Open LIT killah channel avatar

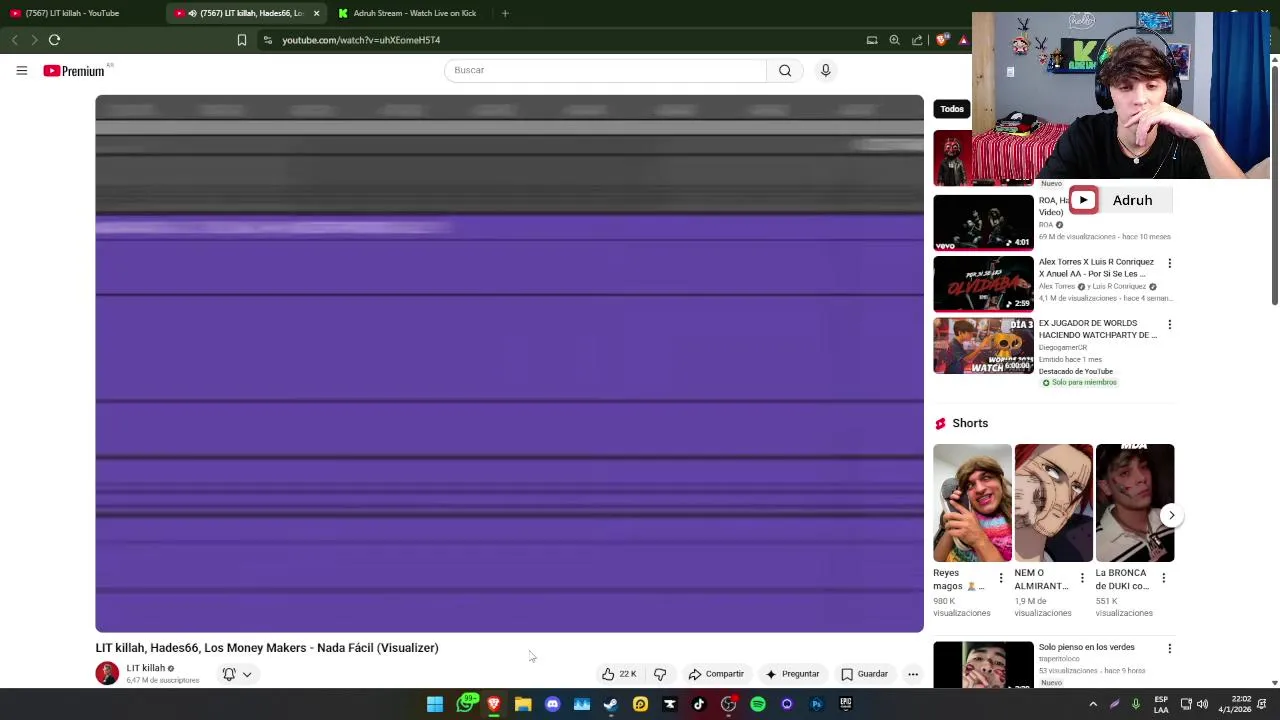[x=107, y=673]
